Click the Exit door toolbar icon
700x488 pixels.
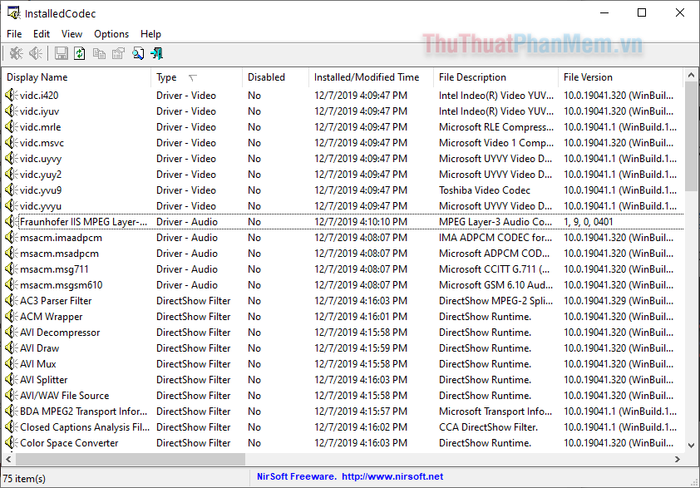click(x=157, y=54)
